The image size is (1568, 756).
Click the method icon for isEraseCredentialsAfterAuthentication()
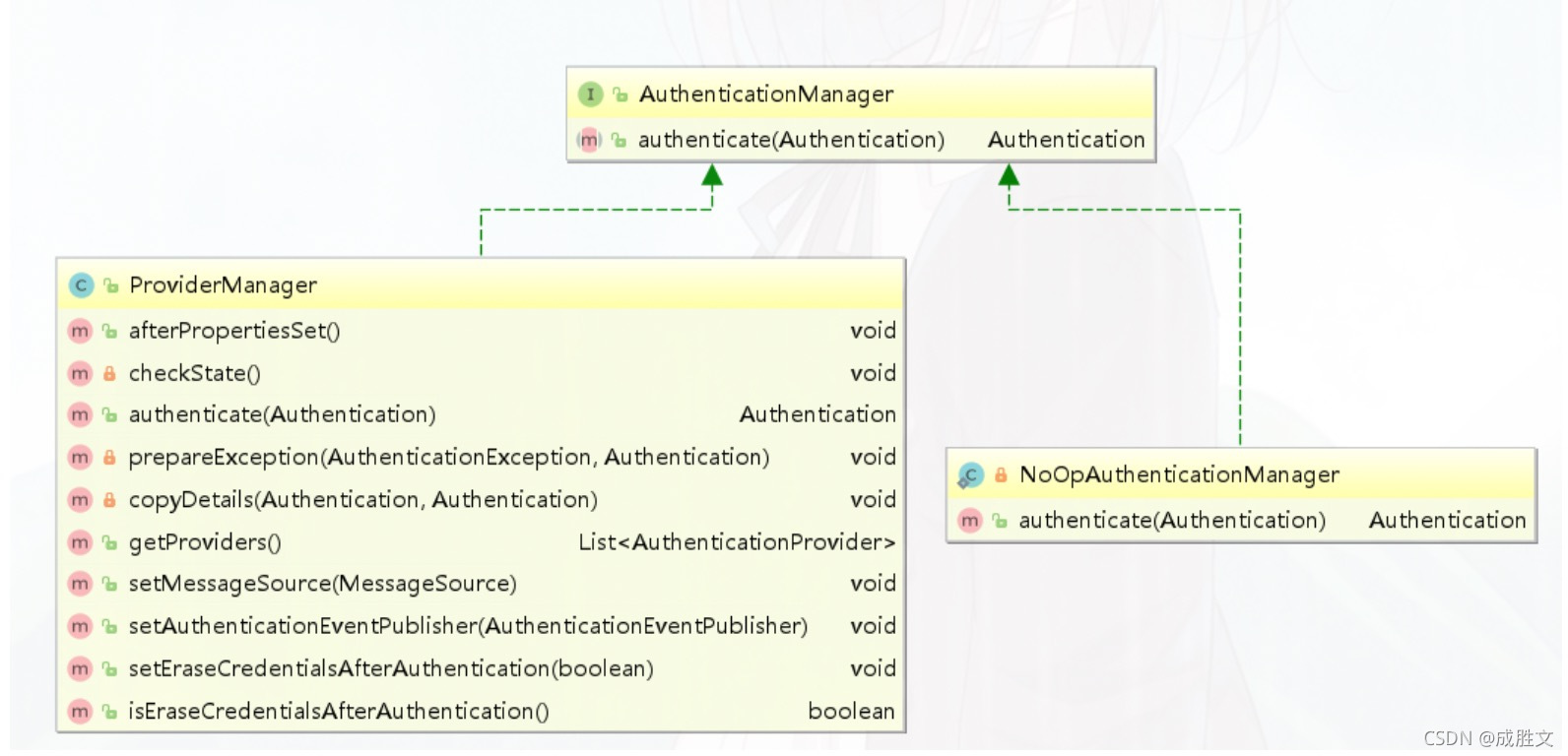coord(80,712)
